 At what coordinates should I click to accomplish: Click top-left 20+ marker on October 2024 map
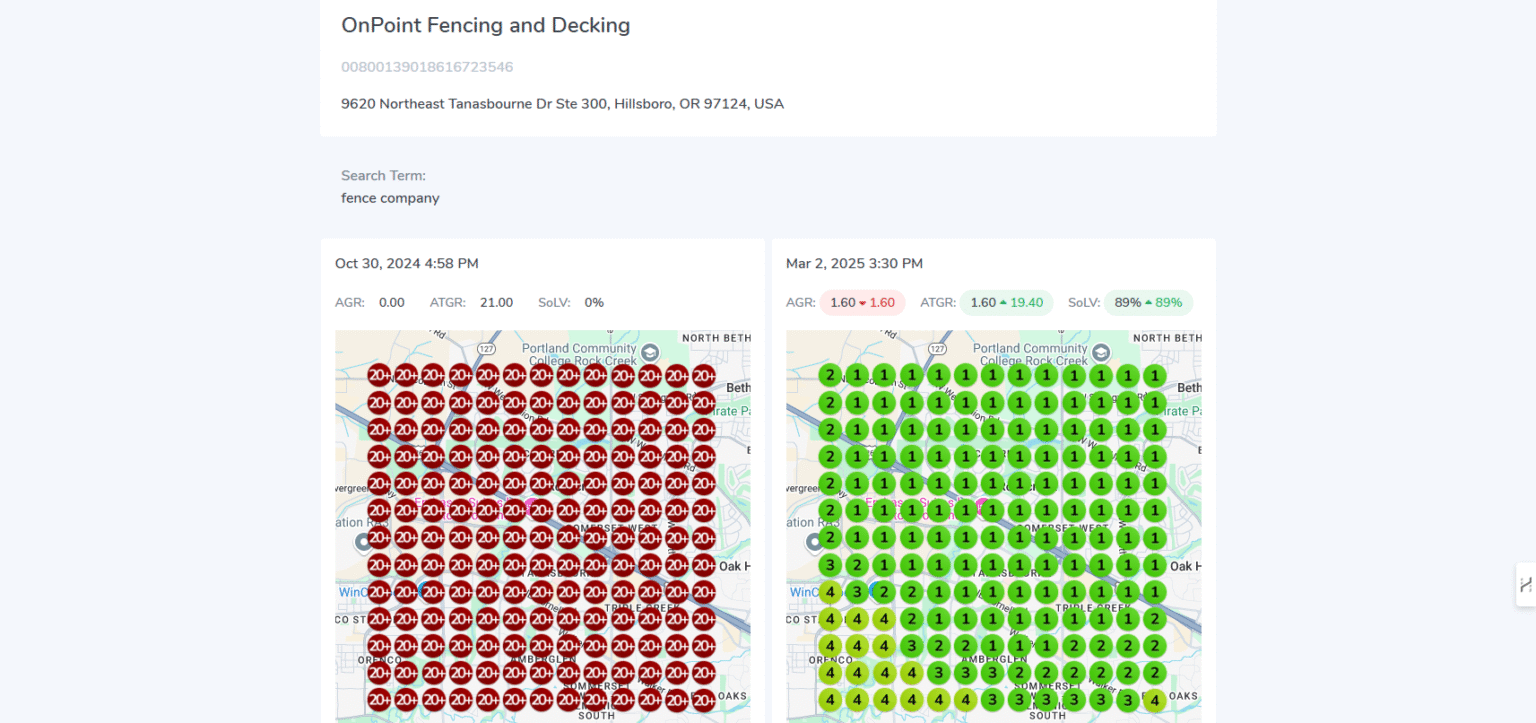[x=379, y=376]
